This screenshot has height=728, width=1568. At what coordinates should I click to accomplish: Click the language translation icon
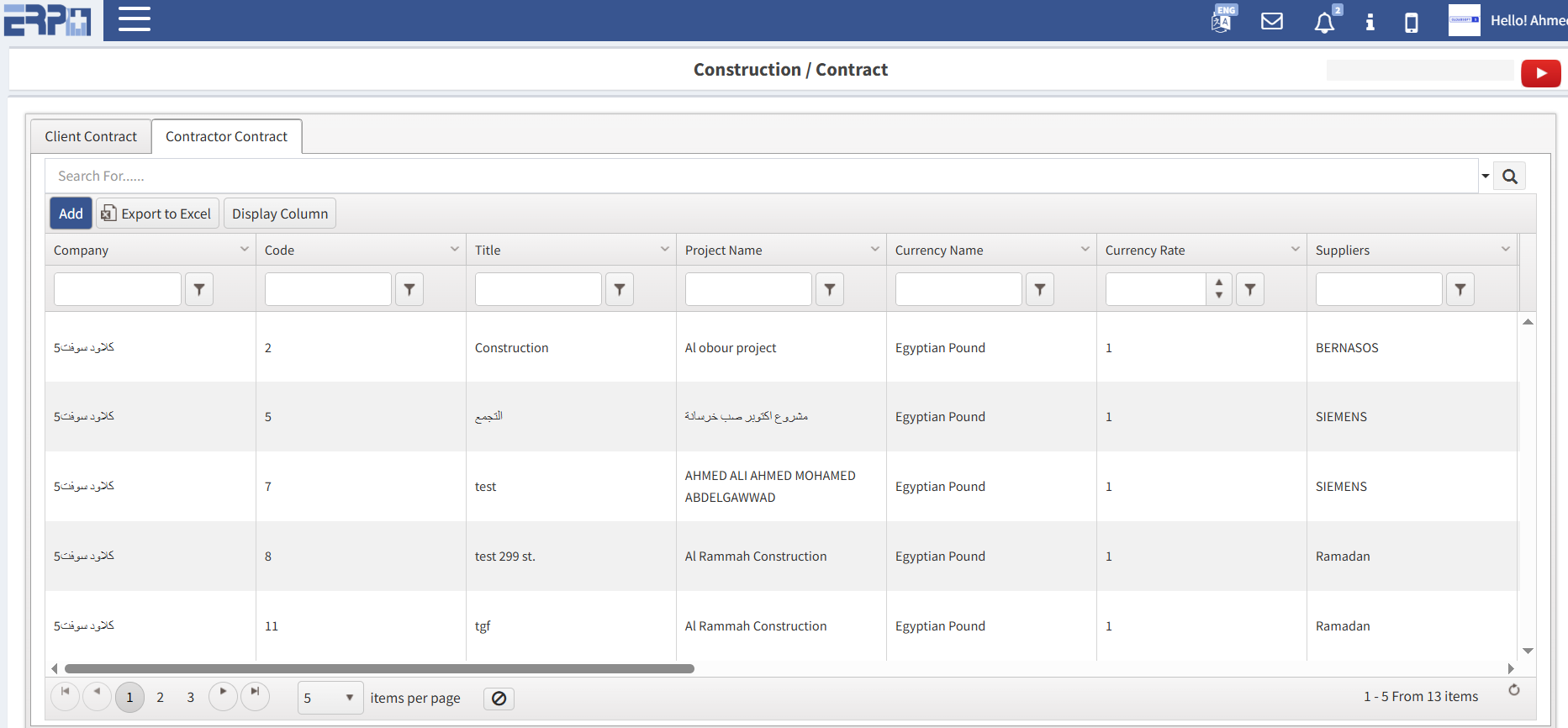coord(1222,20)
